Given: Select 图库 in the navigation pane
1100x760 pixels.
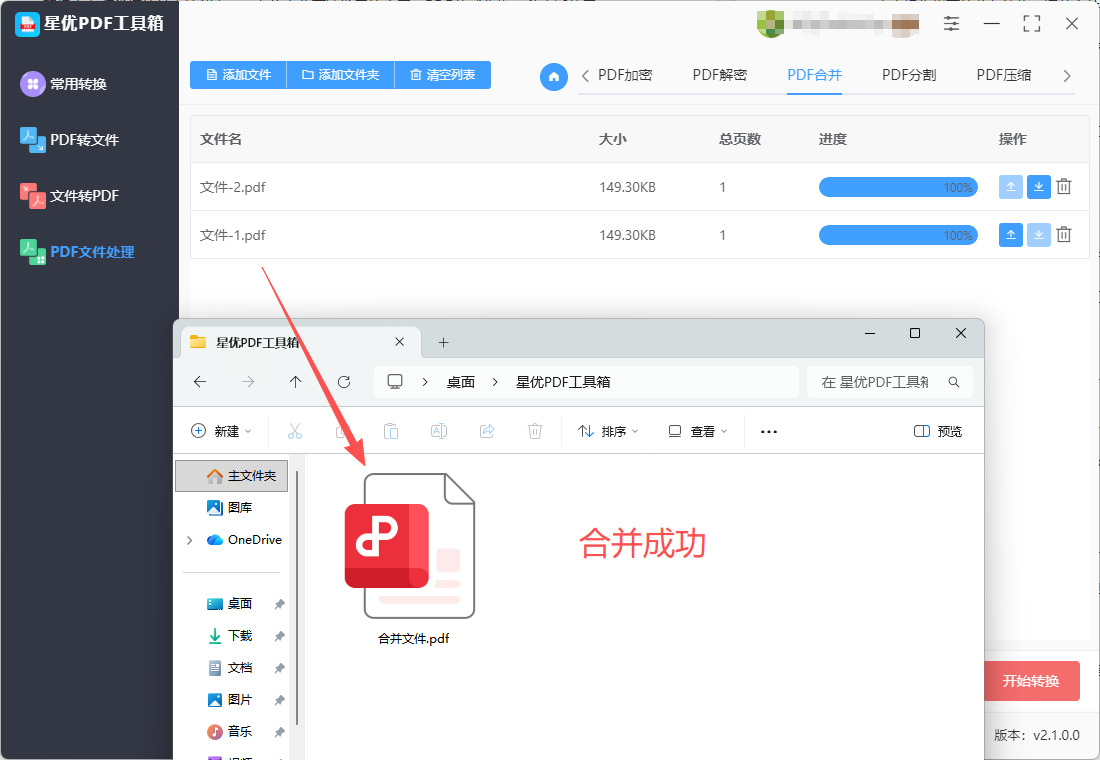Looking at the screenshot, I should [232, 507].
